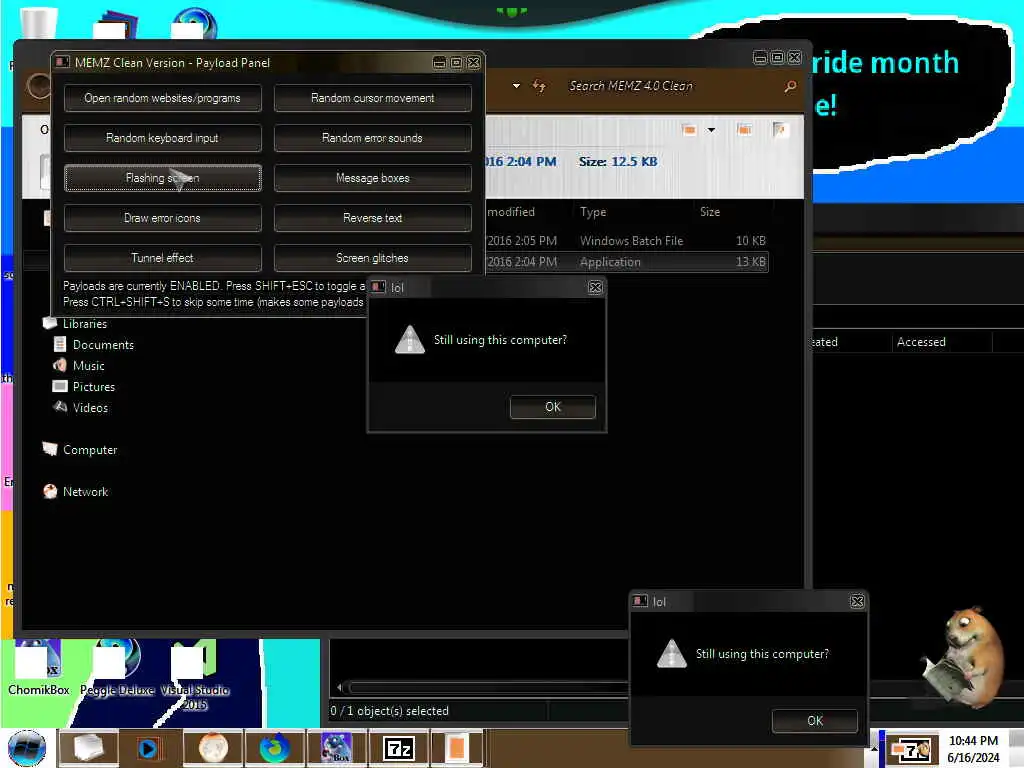Select the Application file row

click(x=627, y=262)
